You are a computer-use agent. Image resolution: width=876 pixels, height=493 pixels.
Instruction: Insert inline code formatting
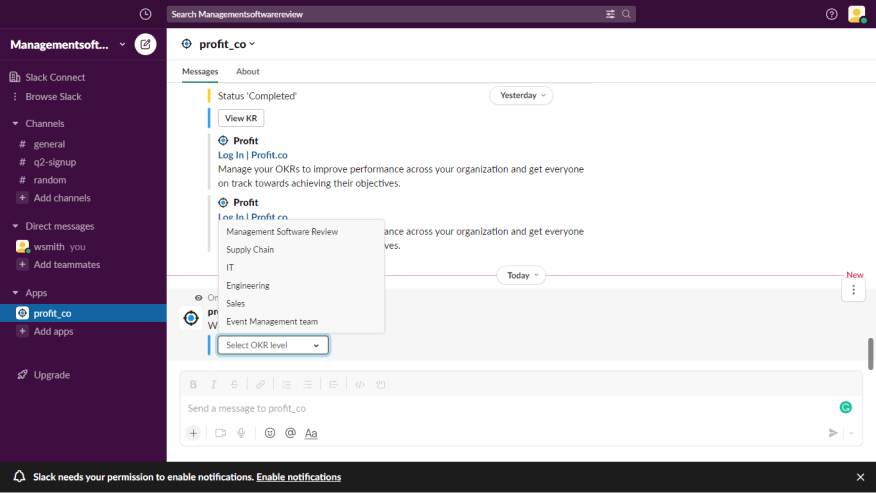360,385
